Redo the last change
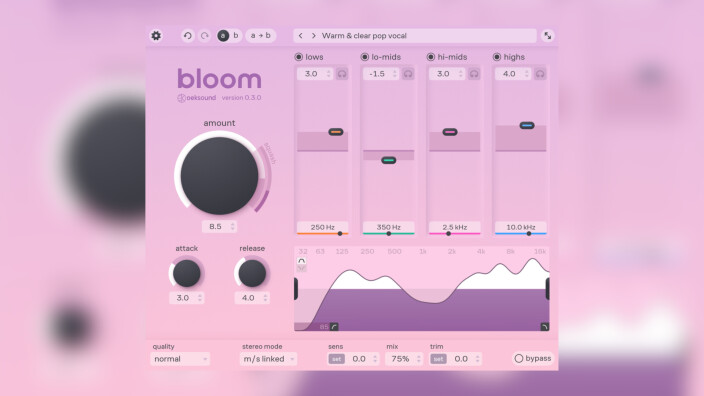 coord(205,35)
